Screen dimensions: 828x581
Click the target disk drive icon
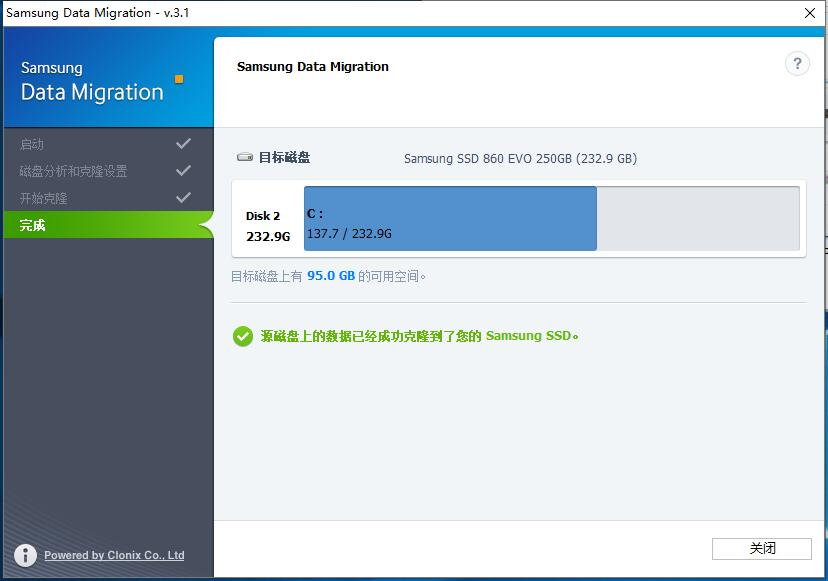pyautogui.click(x=244, y=157)
